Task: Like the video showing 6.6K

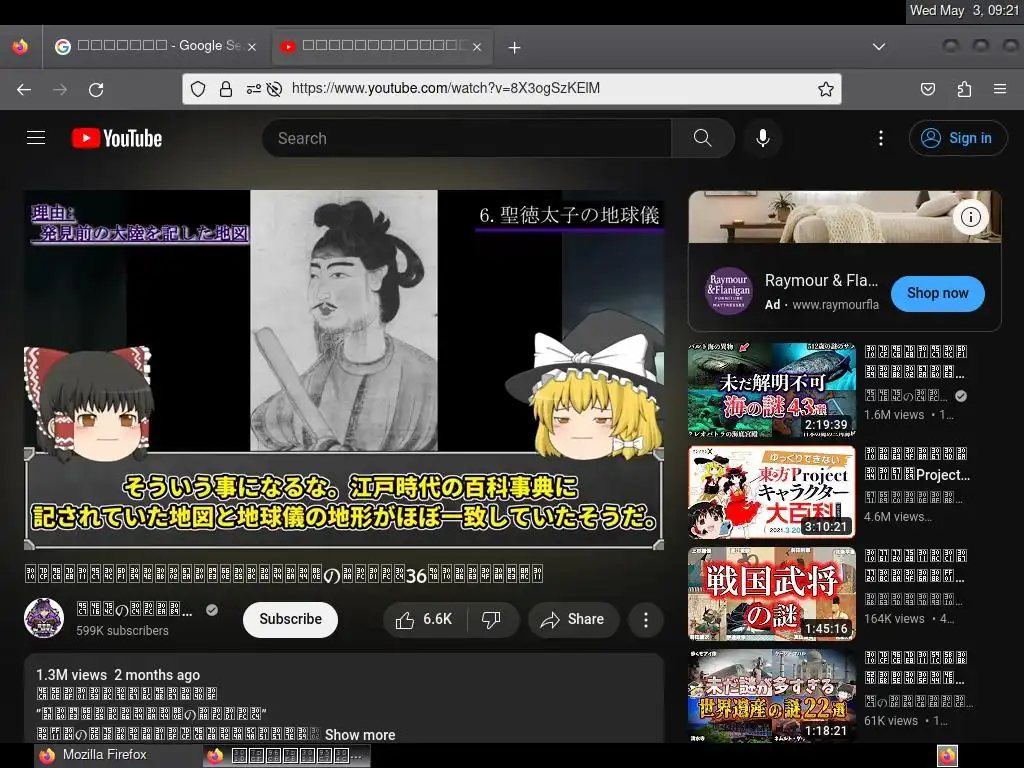Action: click(x=424, y=619)
